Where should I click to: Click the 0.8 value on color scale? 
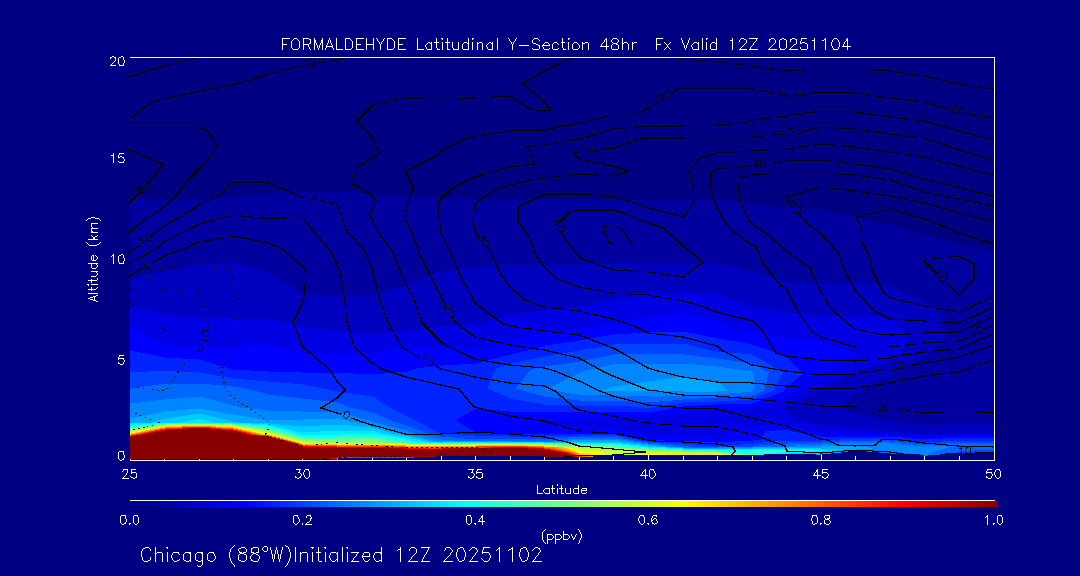click(821, 520)
